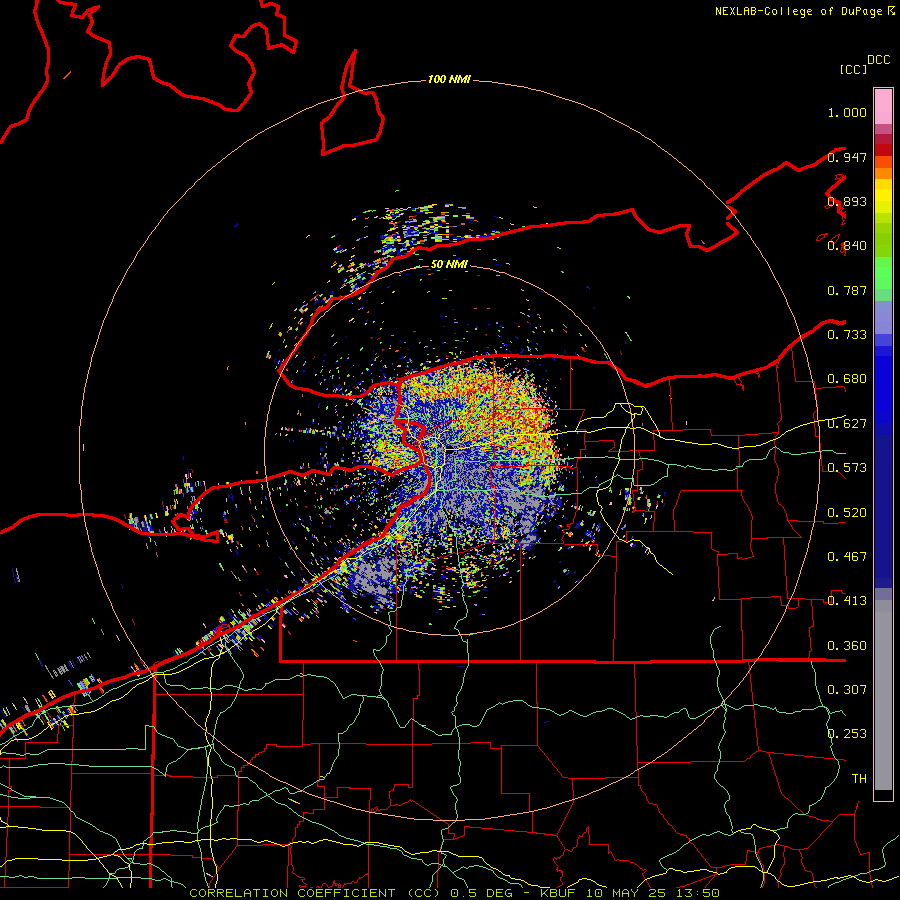Click the 0.733 legend value
900x900 pixels.
tap(847, 335)
